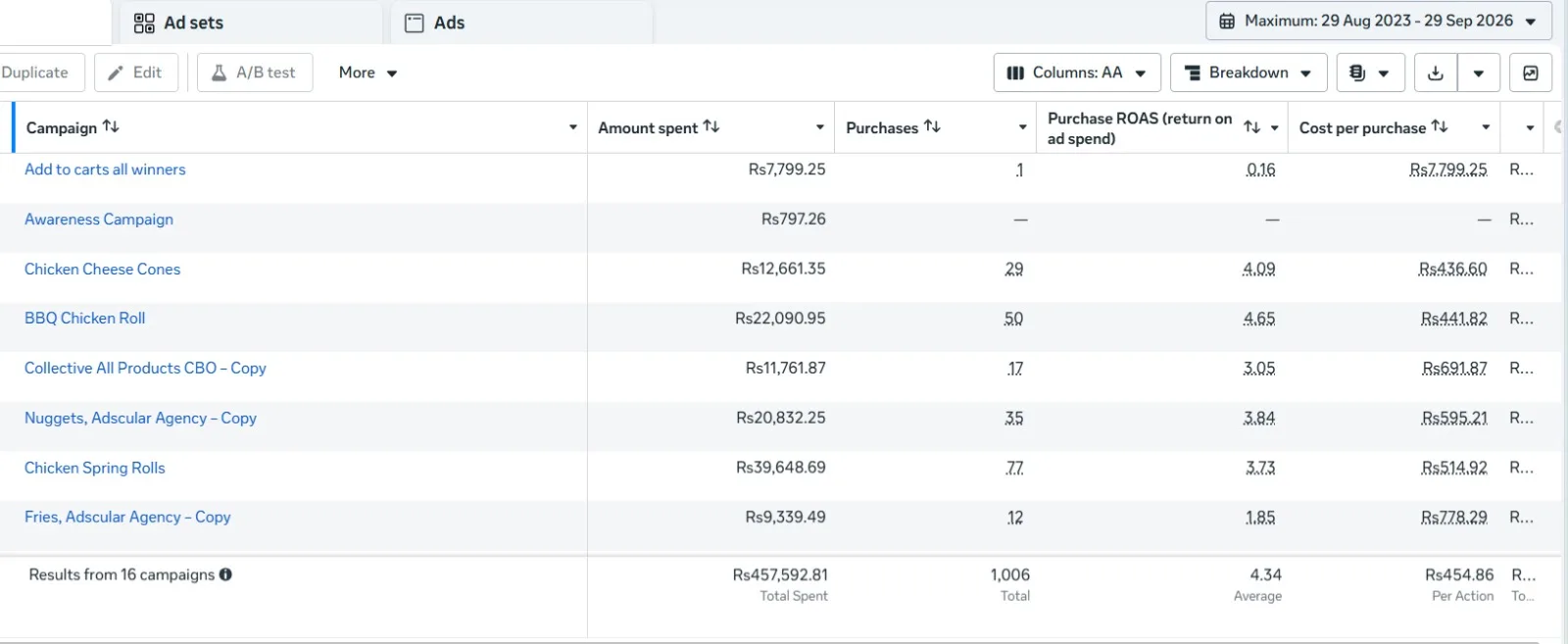The width and height of the screenshot is (1568, 644).
Task: Open Amount spent column options arrow
Action: (820, 127)
